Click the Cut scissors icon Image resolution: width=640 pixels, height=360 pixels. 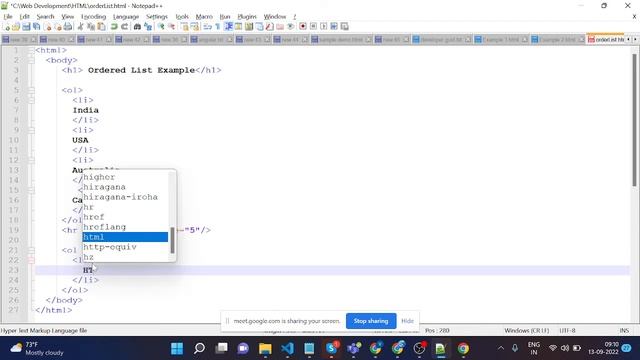point(80,27)
